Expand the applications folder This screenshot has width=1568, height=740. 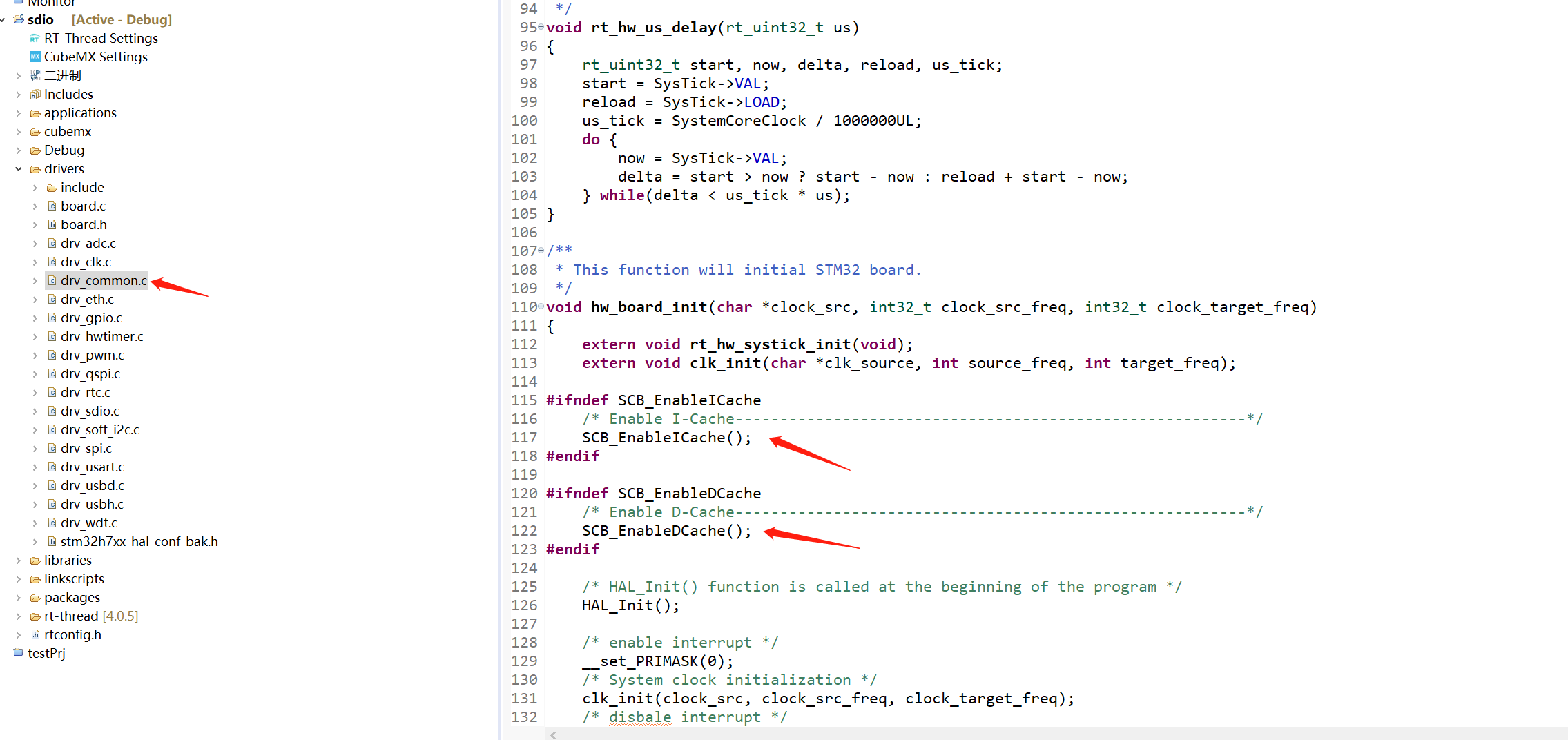(19, 113)
